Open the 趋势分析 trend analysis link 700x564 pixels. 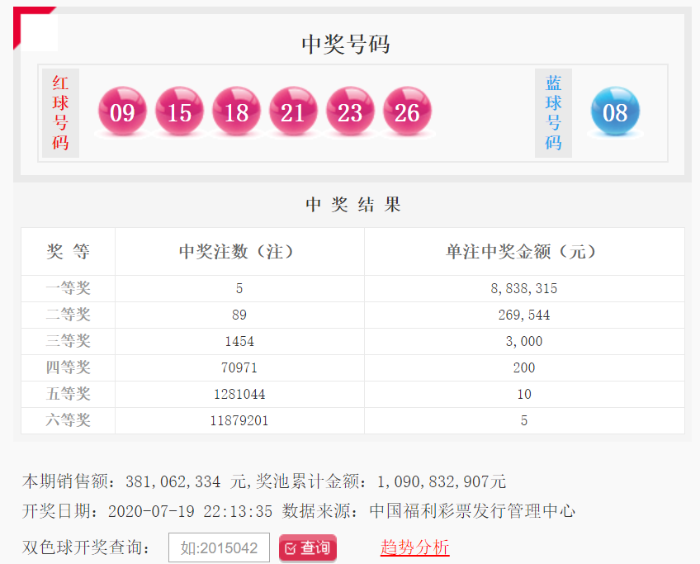pos(415,547)
